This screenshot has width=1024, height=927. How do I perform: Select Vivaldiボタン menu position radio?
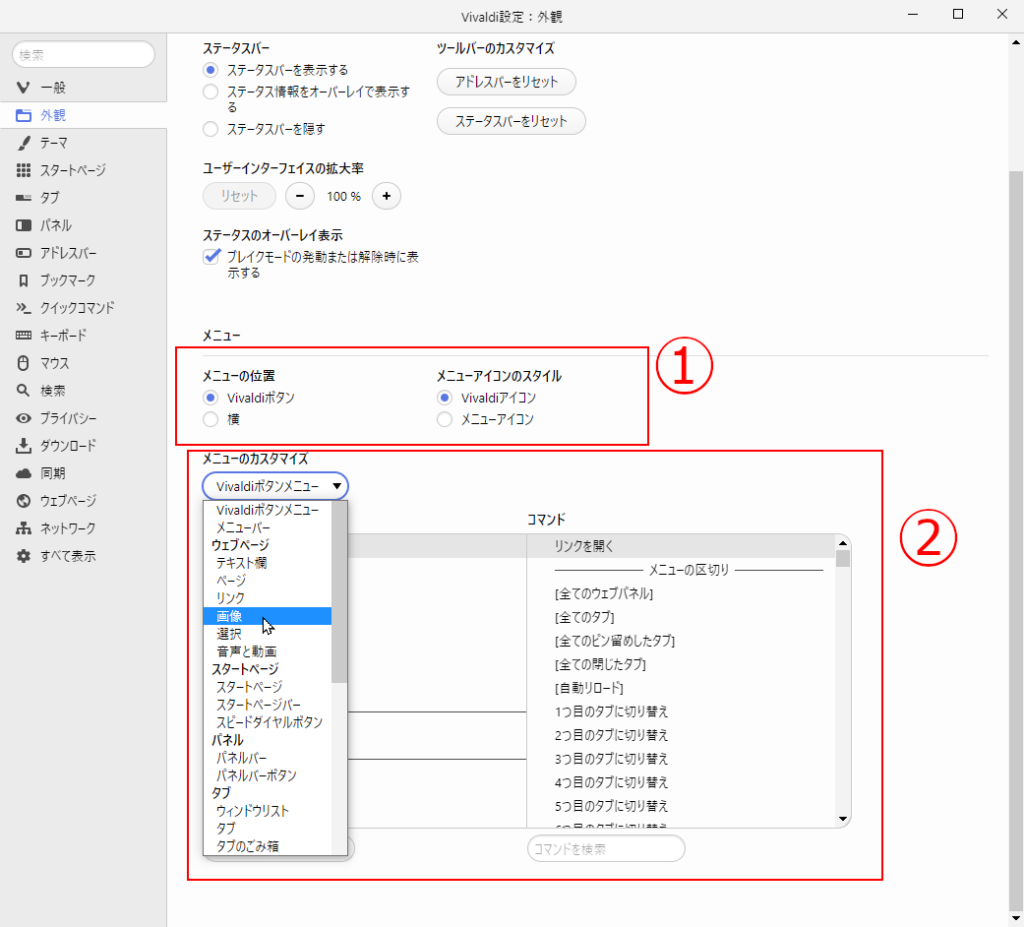point(210,397)
